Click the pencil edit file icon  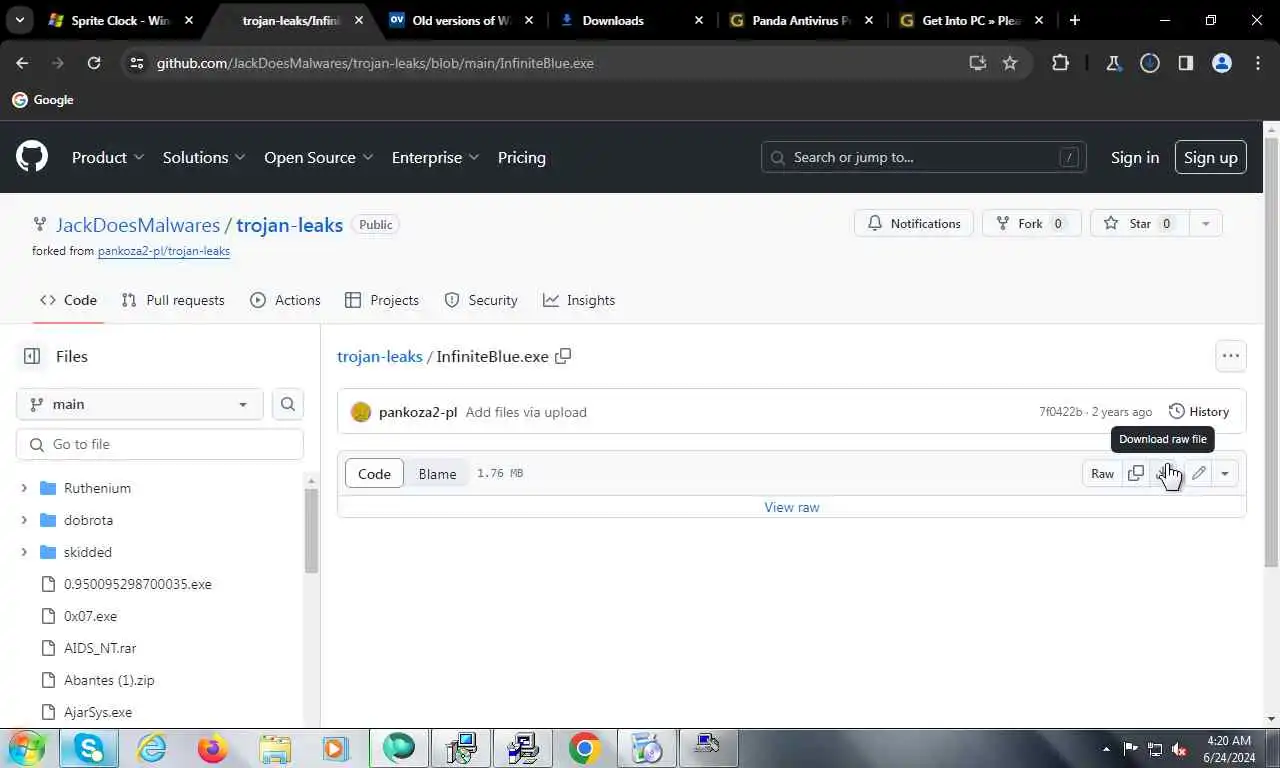click(x=1198, y=473)
